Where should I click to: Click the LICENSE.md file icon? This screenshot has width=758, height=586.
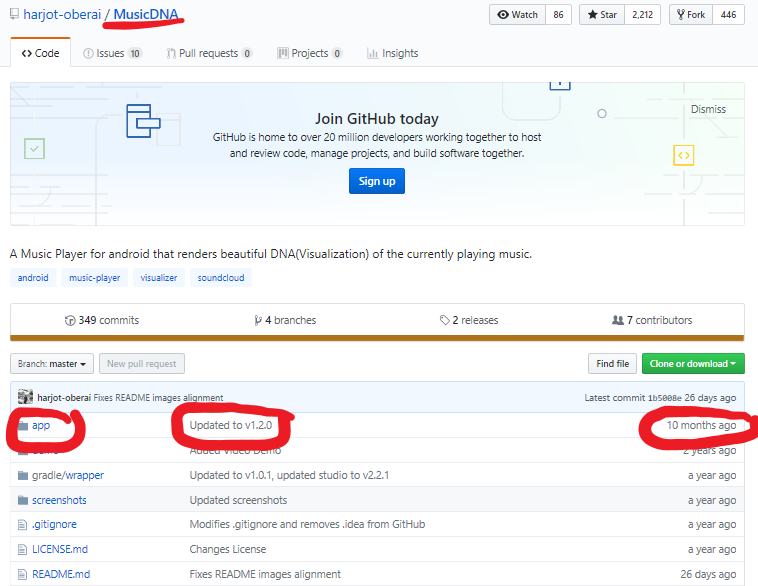coord(22,549)
